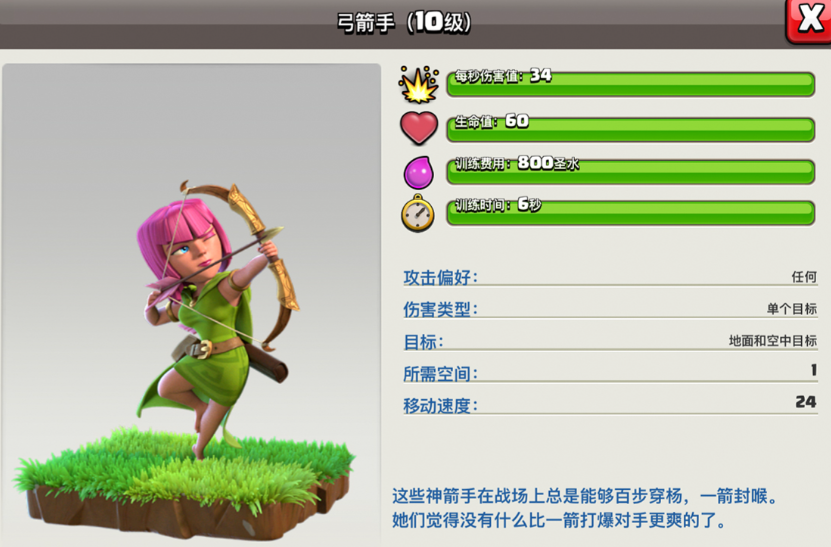Close the Archer info window
Viewport: 831px width, 547px height.
click(809, 21)
